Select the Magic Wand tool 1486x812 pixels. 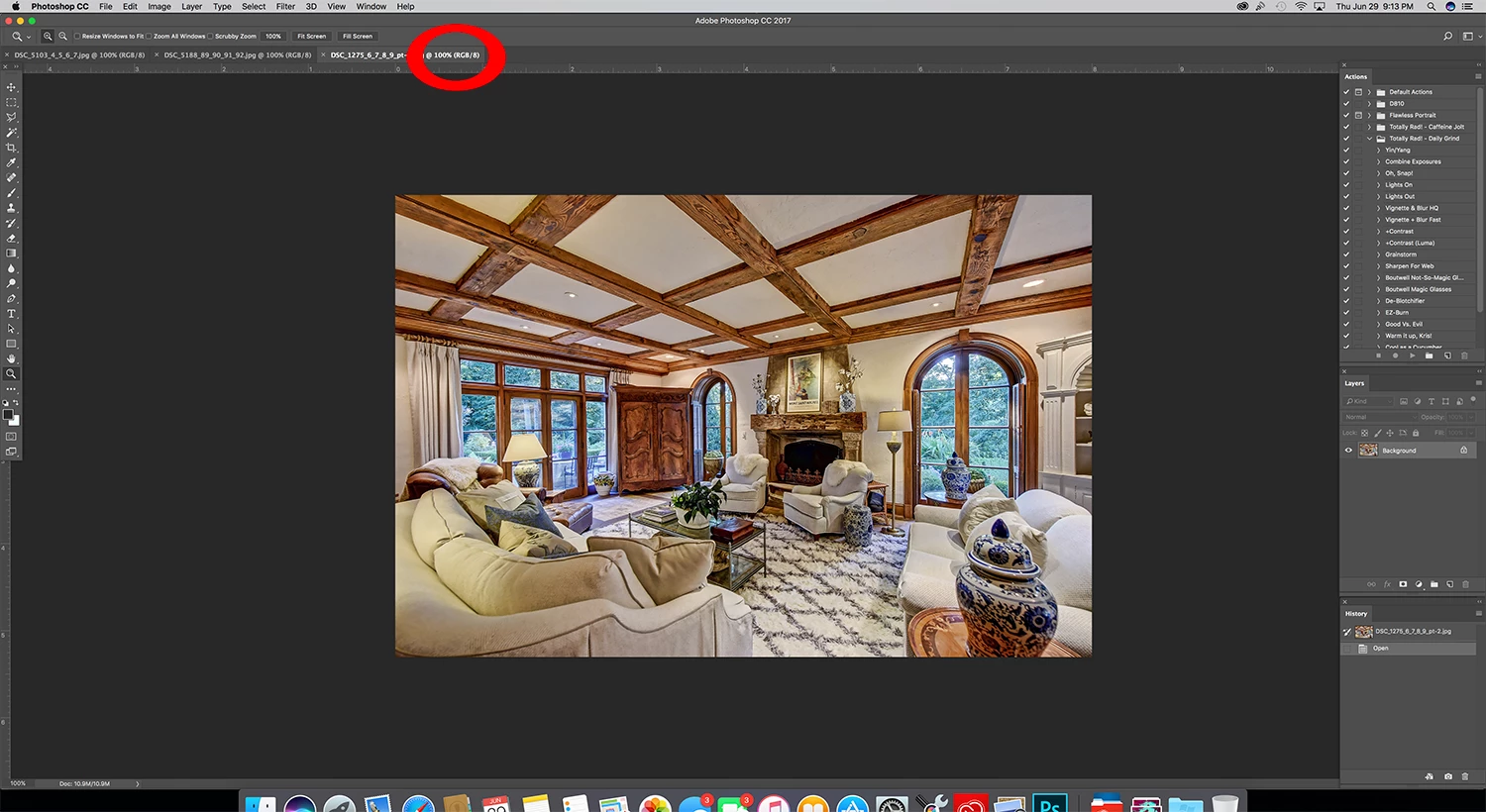click(x=11, y=132)
